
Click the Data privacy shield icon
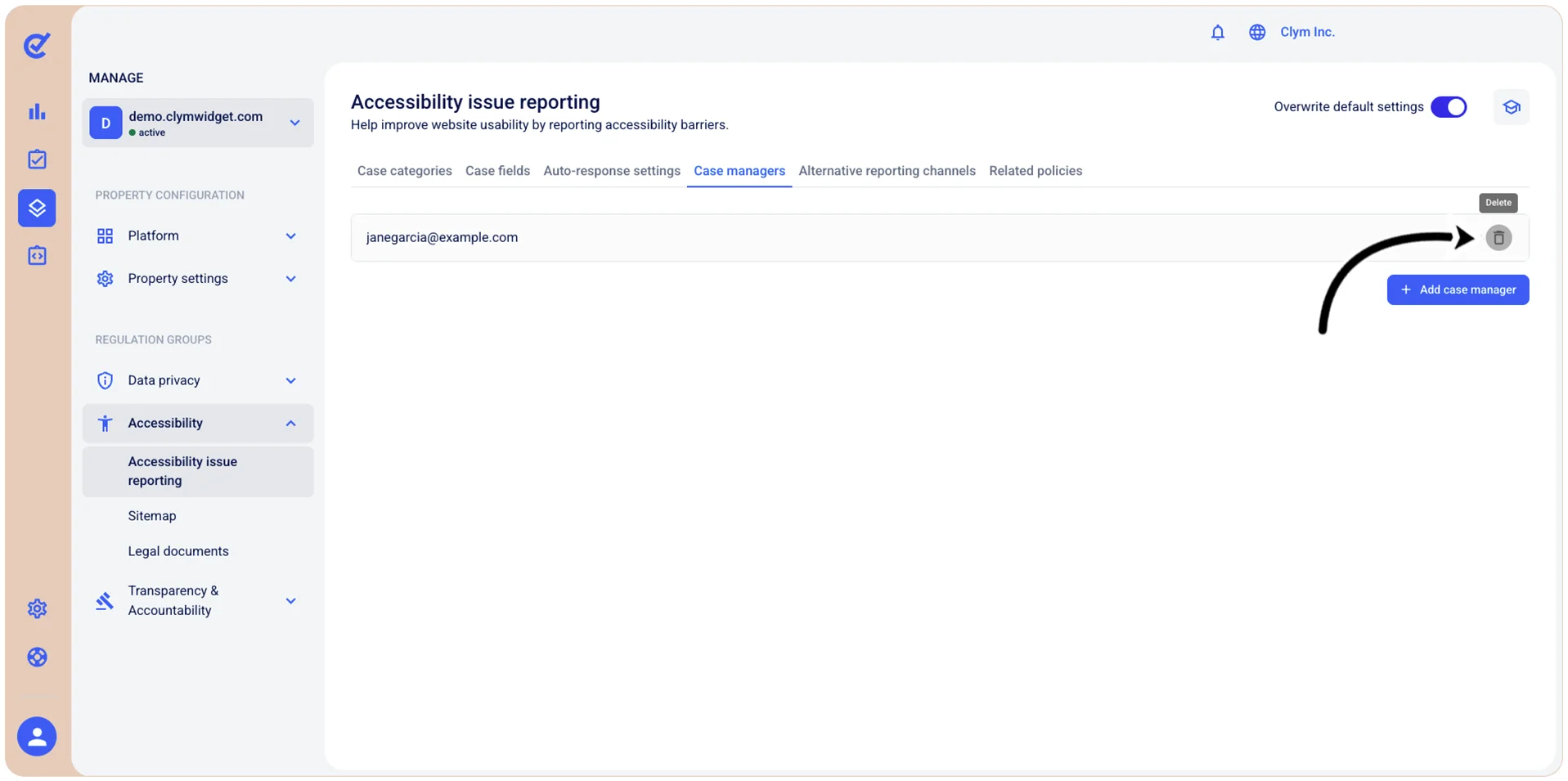tap(105, 380)
